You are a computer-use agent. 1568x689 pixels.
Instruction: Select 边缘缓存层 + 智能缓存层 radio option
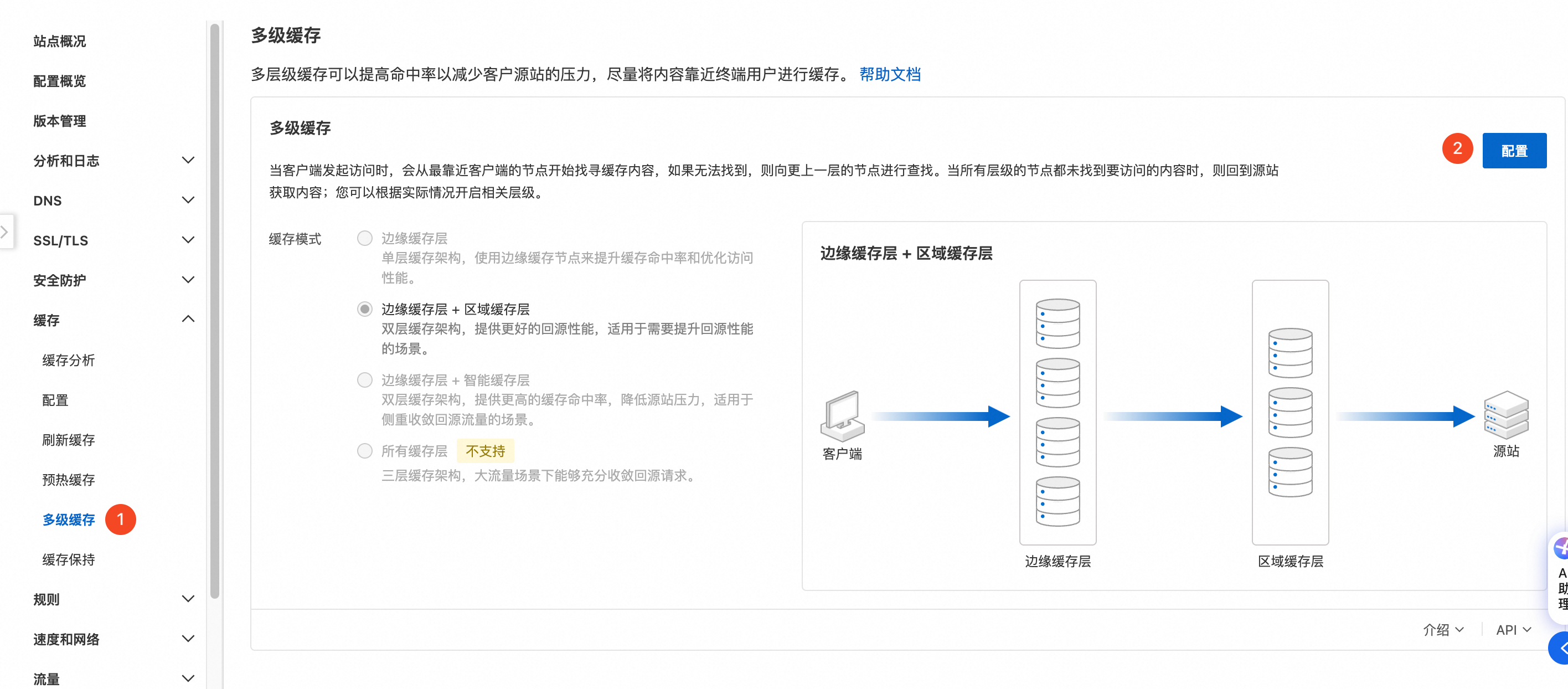365,381
